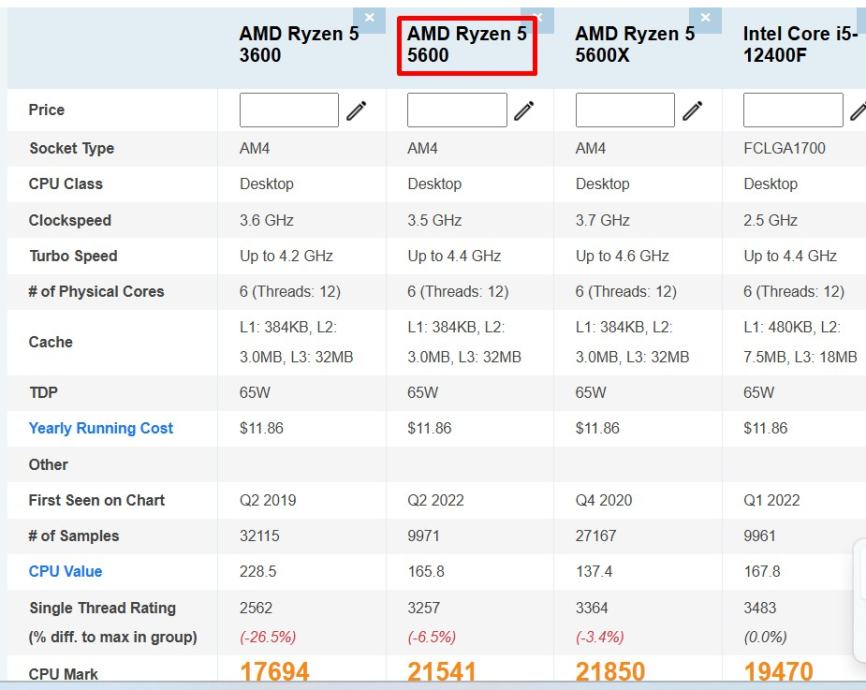Click the Single Thread Rating row label
866x690 pixels.
tap(102, 608)
